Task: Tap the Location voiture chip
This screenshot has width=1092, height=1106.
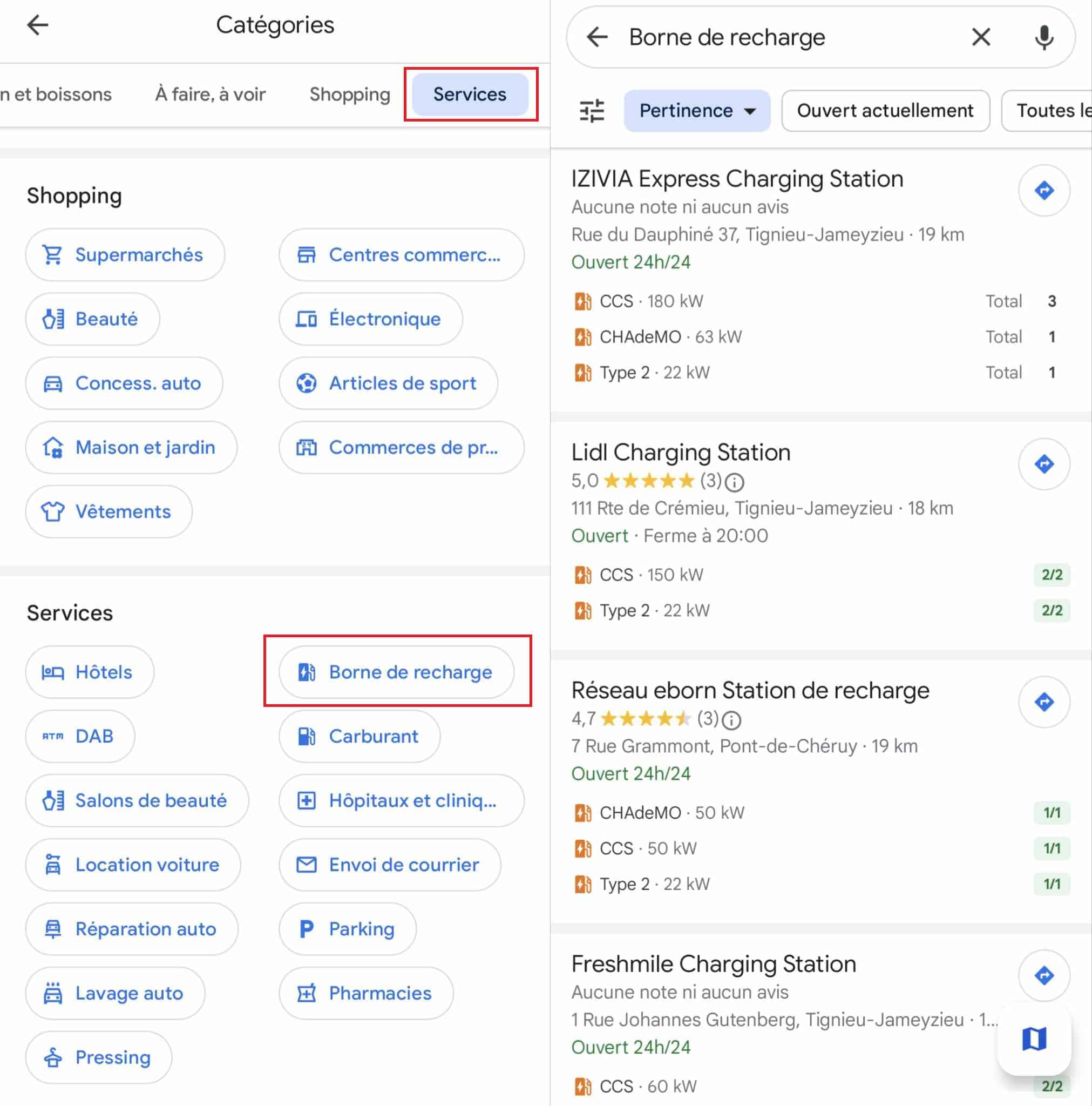Action: tap(133, 865)
